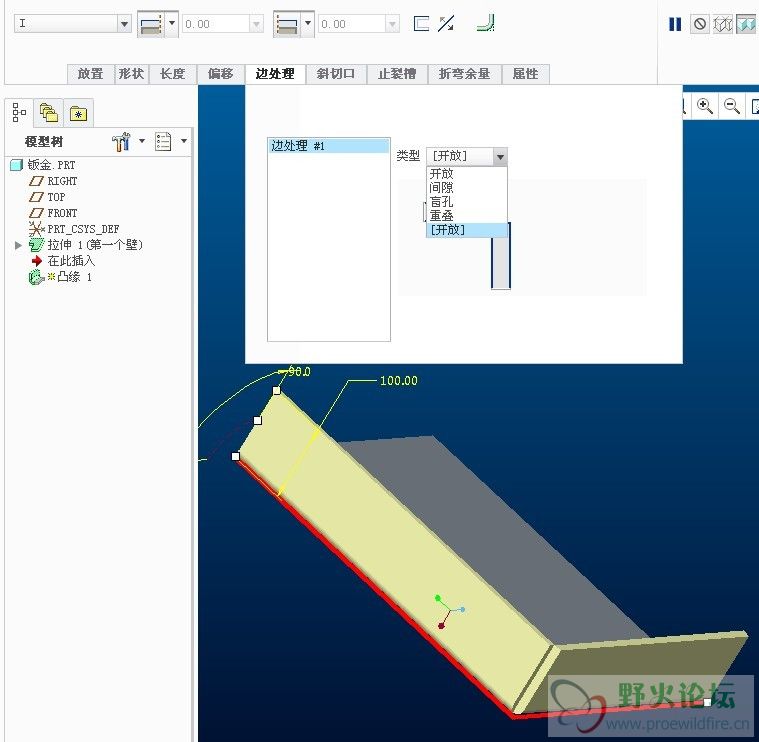The height and width of the screenshot is (742, 759).
Task: Open the 形状 tab
Action: point(132,74)
